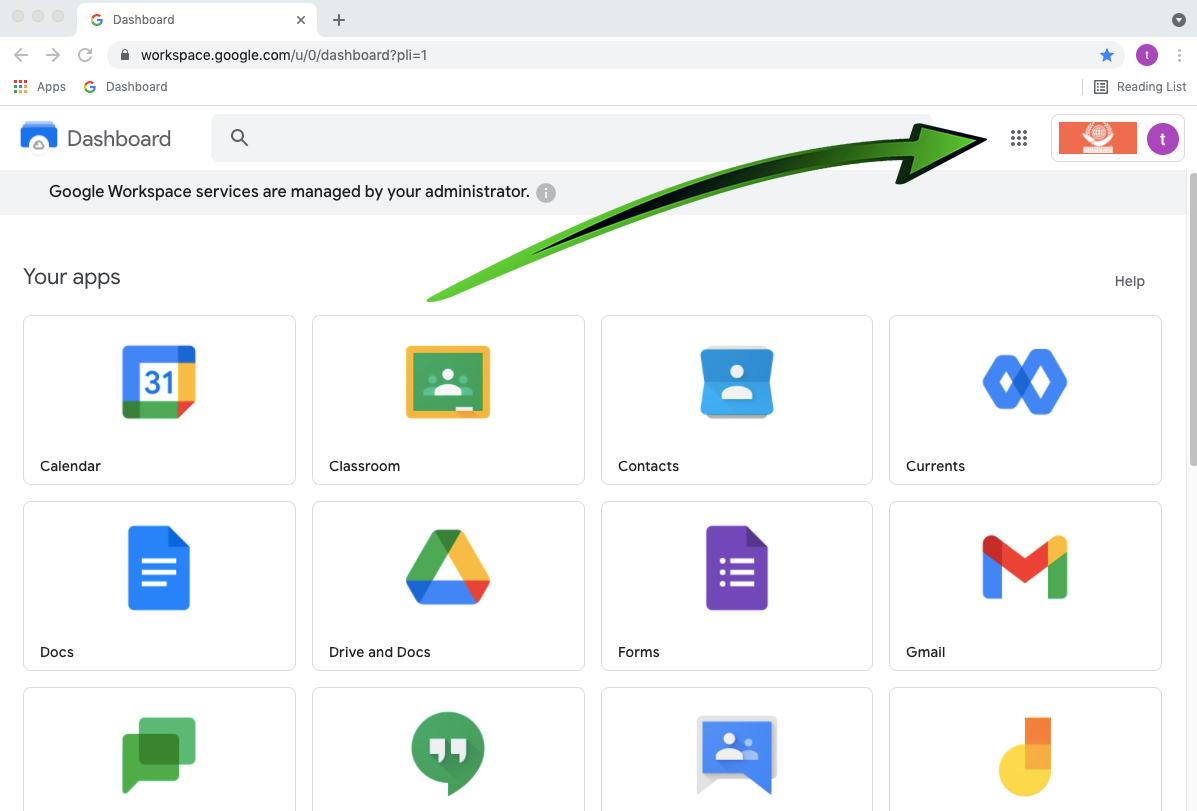Open a new browser tab
Image resolution: width=1197 pixels, height=811 pixels.
[x=339, y=20]
